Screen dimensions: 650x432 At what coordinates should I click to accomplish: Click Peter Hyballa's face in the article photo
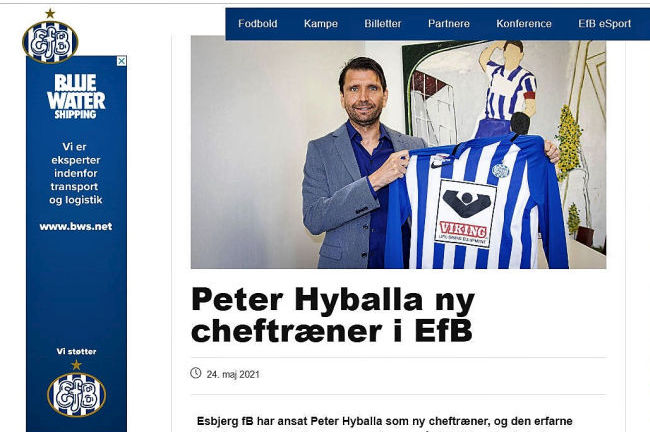click(363, 93)
